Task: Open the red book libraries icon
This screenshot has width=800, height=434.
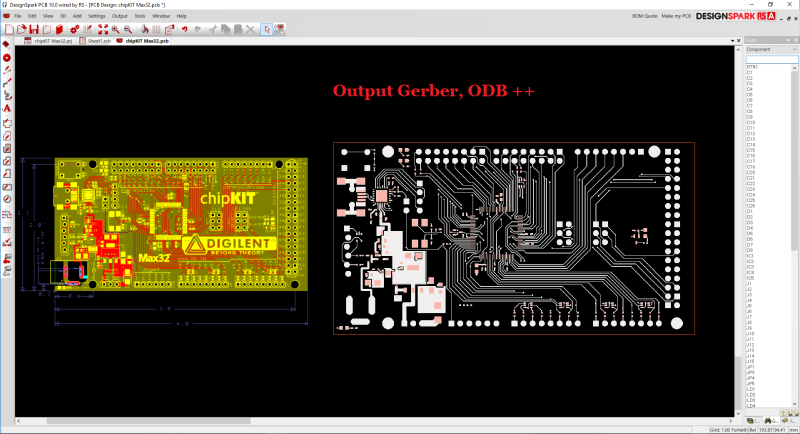Action: click(x=59, y=30)
